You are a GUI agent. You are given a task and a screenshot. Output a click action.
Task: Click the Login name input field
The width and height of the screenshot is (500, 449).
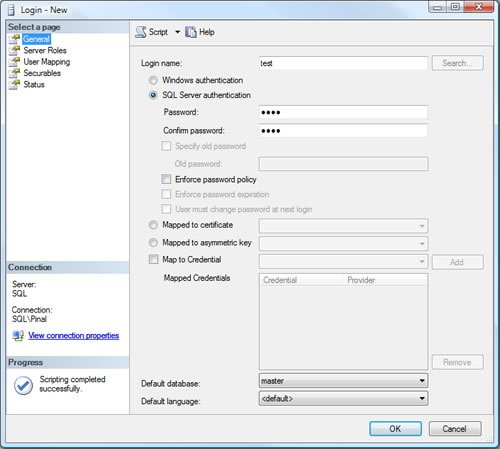click(x=343, y=63)
